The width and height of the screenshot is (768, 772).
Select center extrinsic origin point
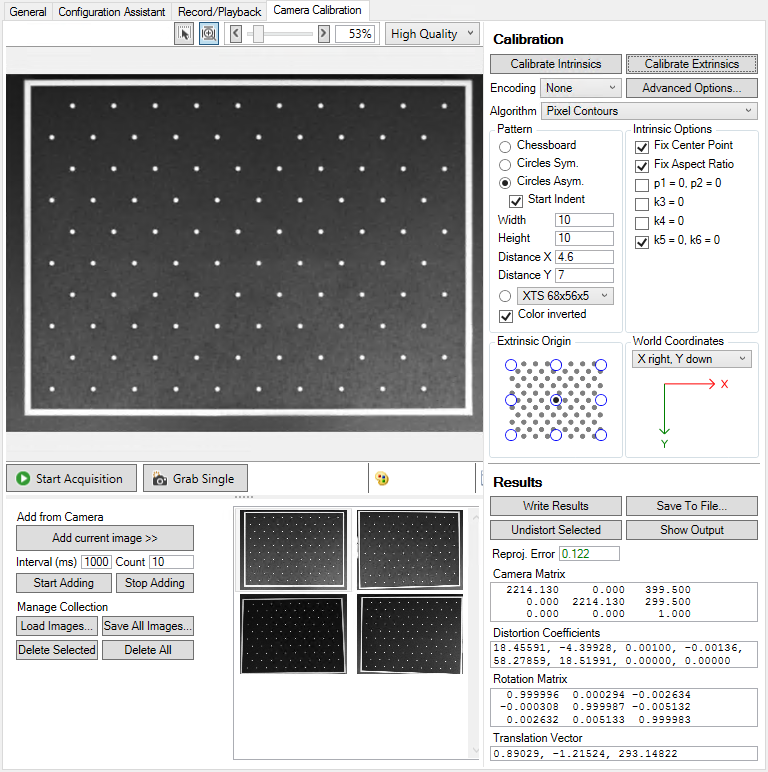click(x=556, y=400)
